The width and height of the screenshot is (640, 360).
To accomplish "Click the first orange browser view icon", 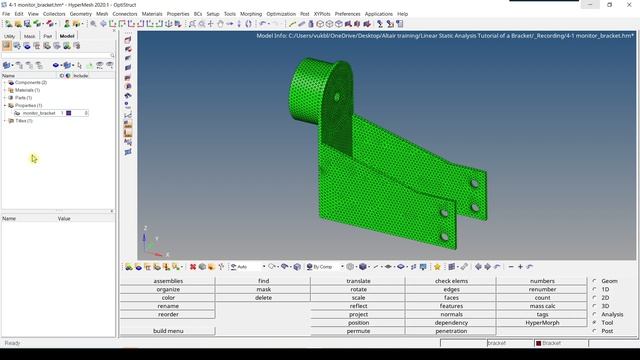I will point(7,46).
